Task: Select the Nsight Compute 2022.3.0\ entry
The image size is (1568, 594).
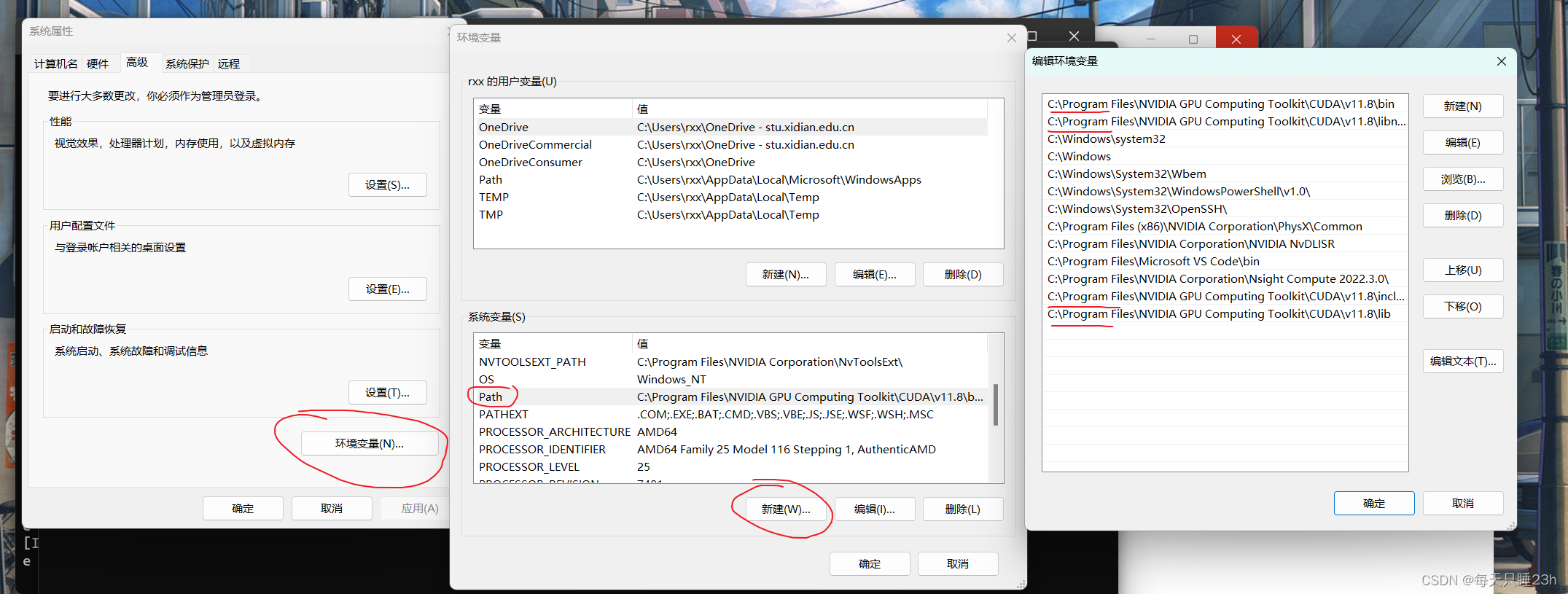Action: pyautogui.click(x=1225, y=278)
